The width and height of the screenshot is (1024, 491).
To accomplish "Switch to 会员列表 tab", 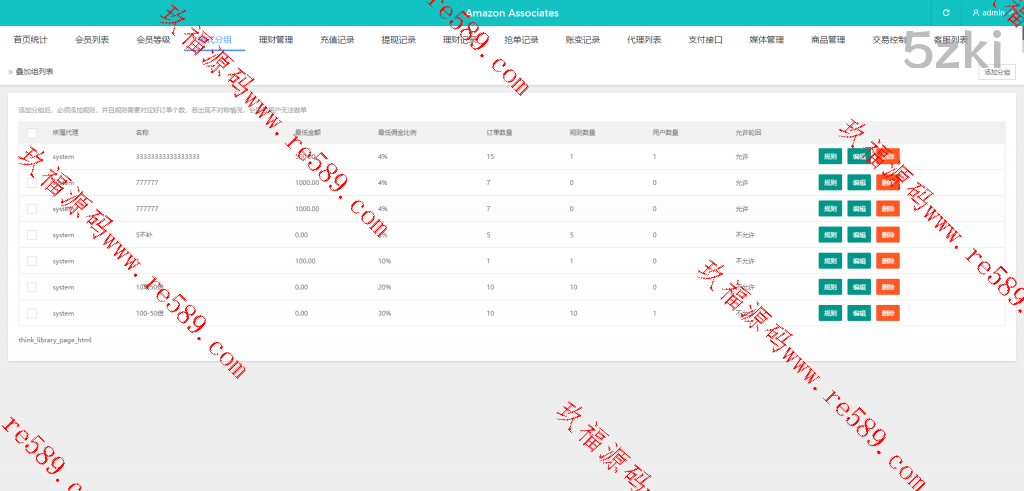I will pos(92,40).
